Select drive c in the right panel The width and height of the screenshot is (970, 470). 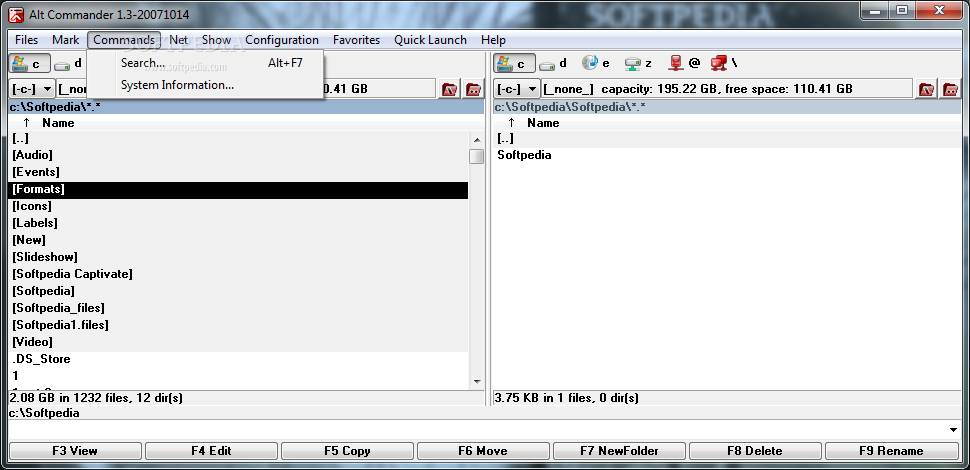[x=513, y=63]
